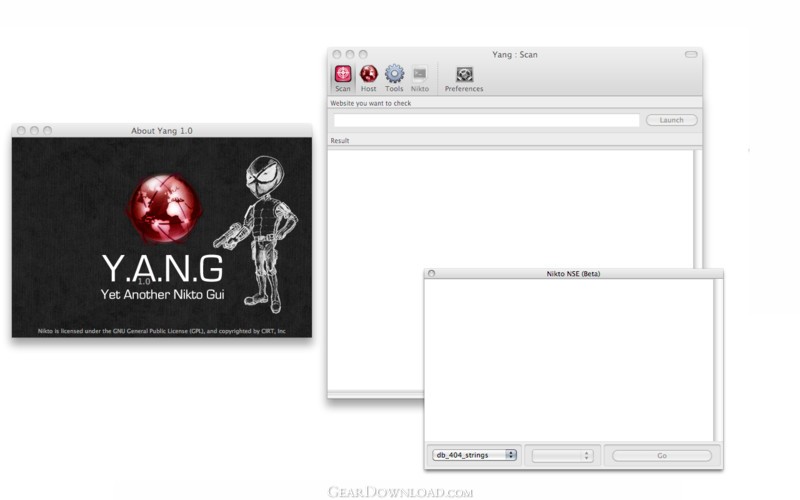The height and width of the screenshot is (500, 800).
Task: Close the Nikto NSE (Beta) window
Action: point(432,273)
